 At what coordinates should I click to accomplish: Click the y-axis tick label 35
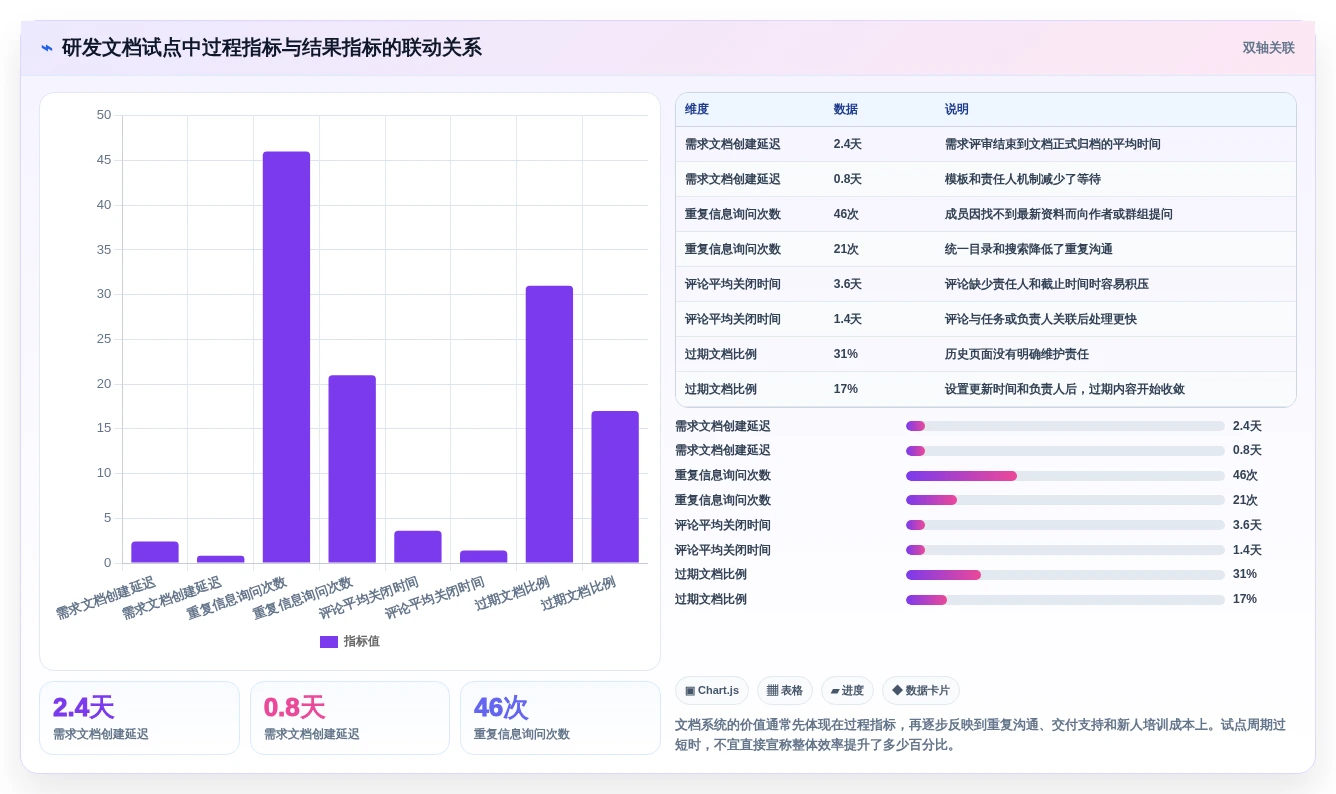coord(104,250)
